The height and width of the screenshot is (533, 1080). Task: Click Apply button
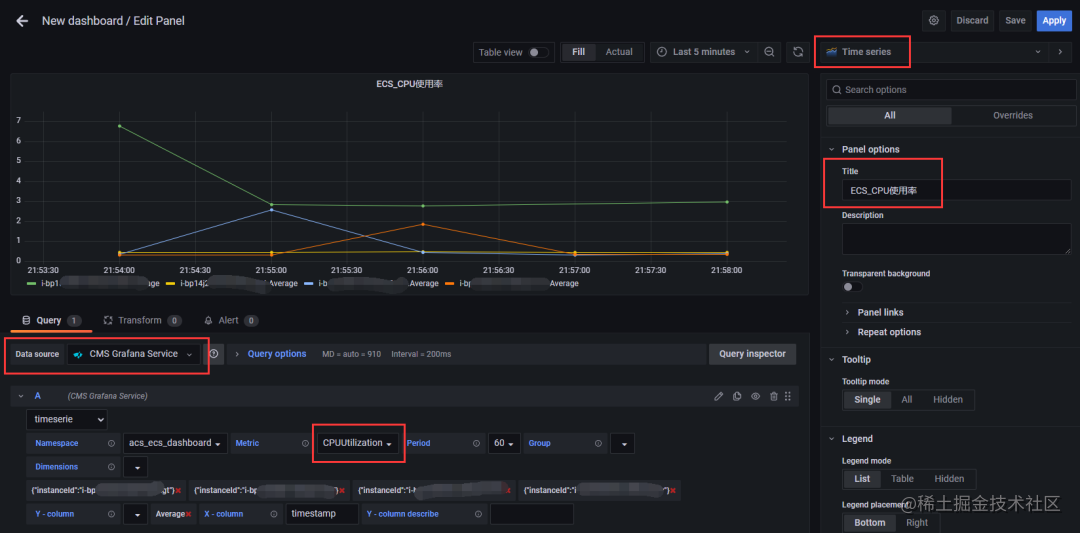coord(1054,21)
